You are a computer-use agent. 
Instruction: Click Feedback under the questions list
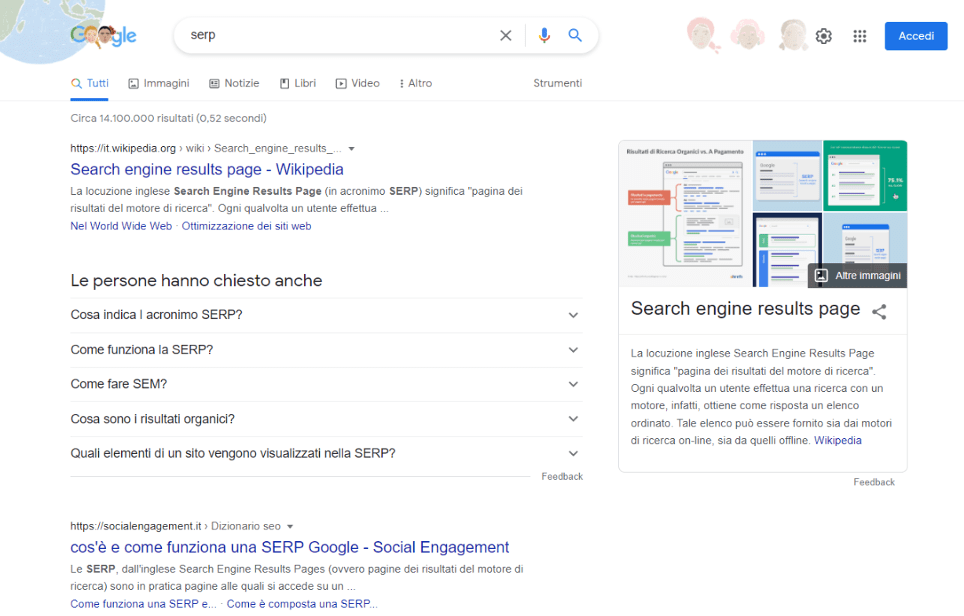pyautogui.click(x=562, y=476)
